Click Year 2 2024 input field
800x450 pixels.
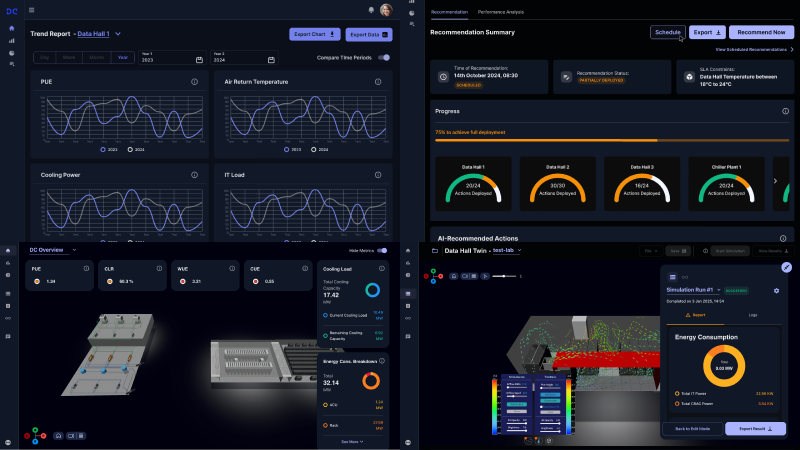(x=244, y=57)
